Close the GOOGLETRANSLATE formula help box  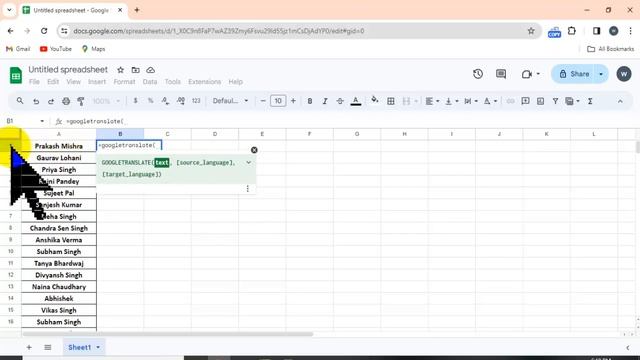pyautogui.click(x=254, y=150)
